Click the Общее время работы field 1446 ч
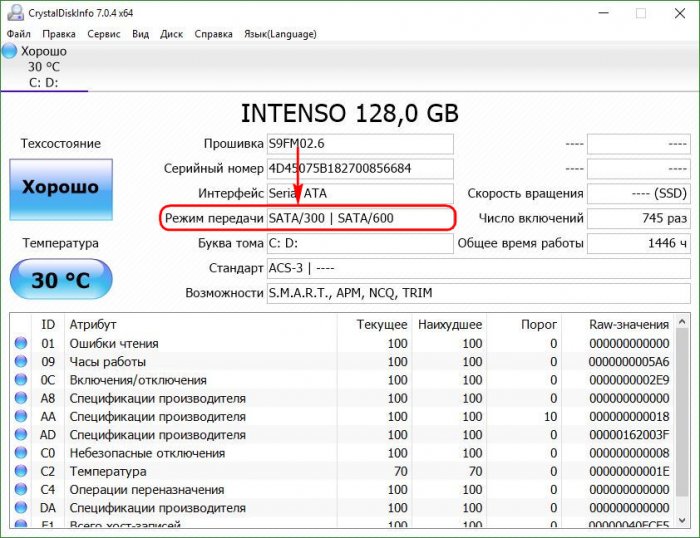Viewport: 700px width, 538px height. pyautogui.click(x=638, y=243)
